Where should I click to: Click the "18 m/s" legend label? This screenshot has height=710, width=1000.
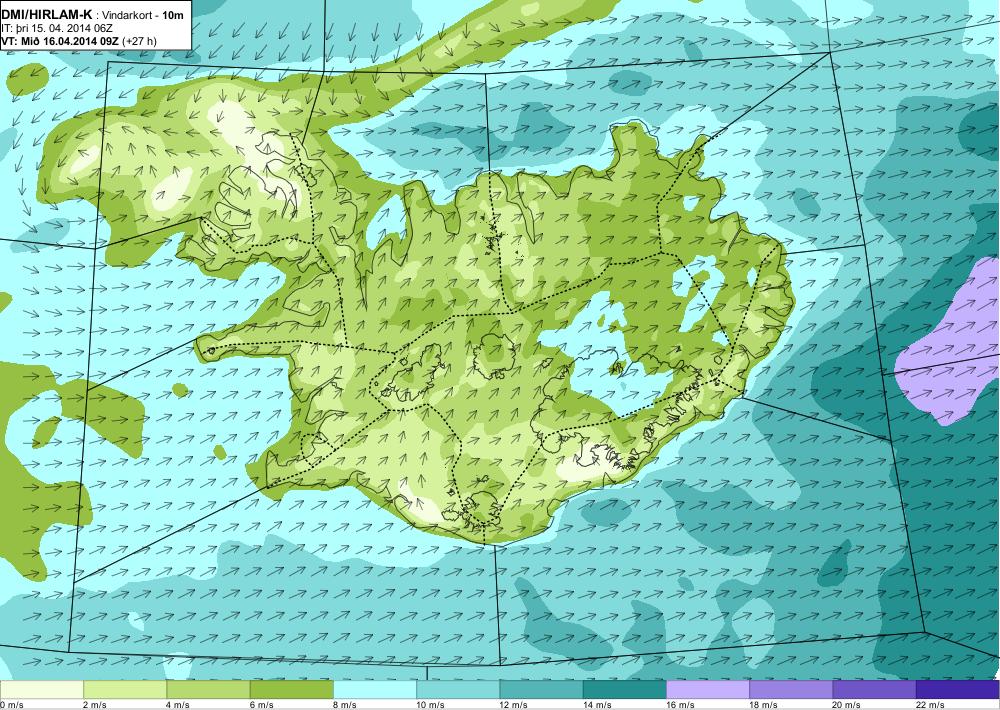[x=764, y=705]
